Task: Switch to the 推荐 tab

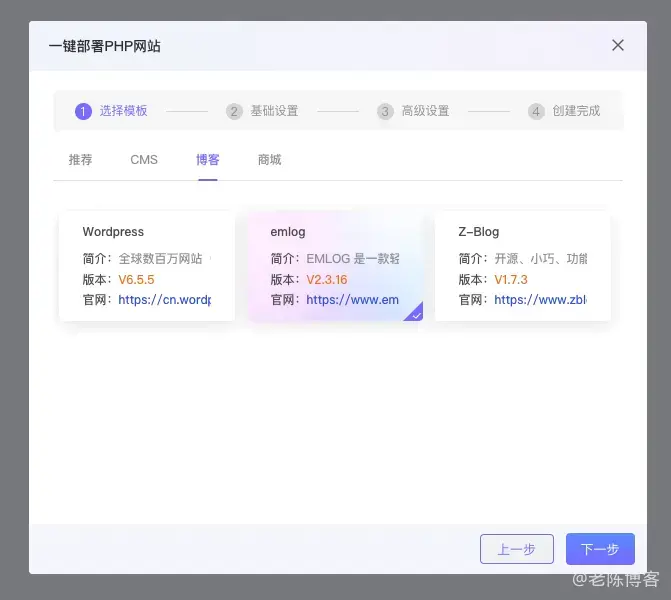Action: pyautogui.click(x=80, y=160)
